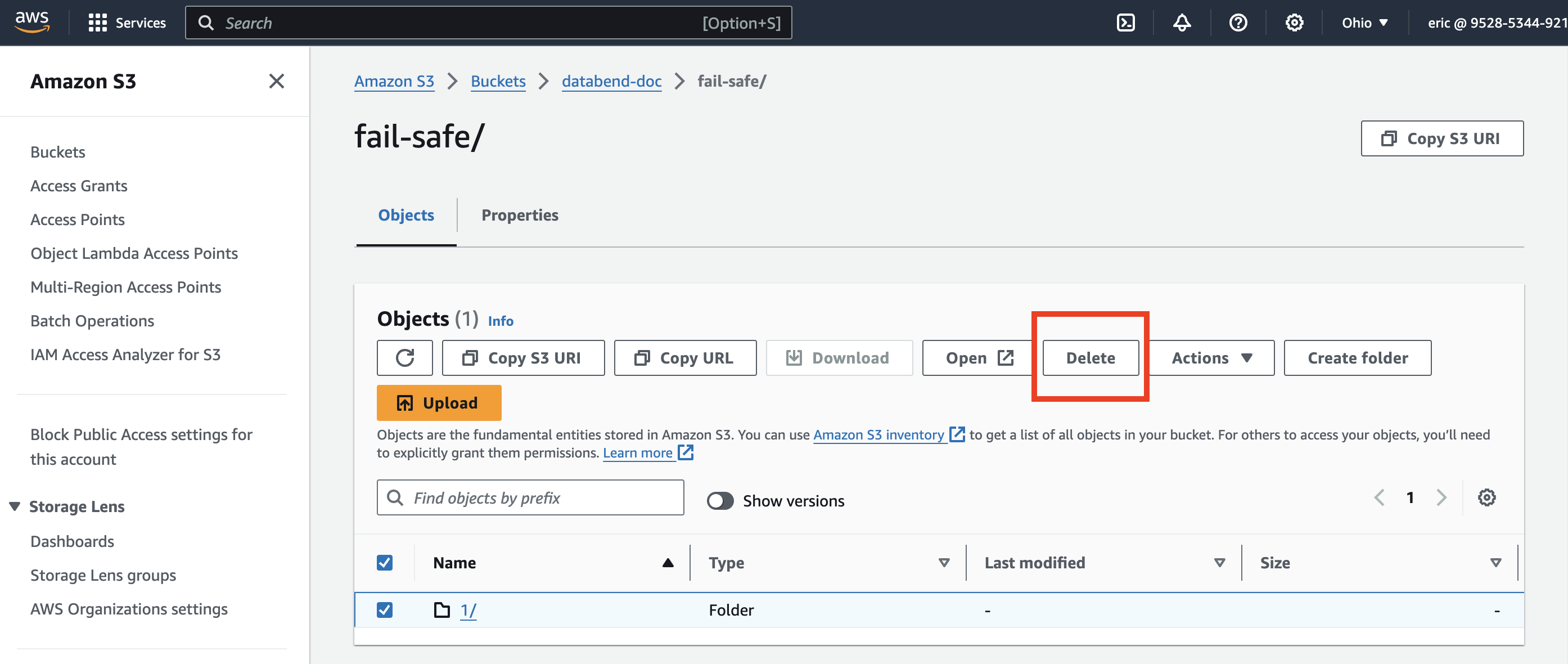The image size is (1568, 664).
Task: Click the folder icon for 1/
Action: [x=441, y=610]
